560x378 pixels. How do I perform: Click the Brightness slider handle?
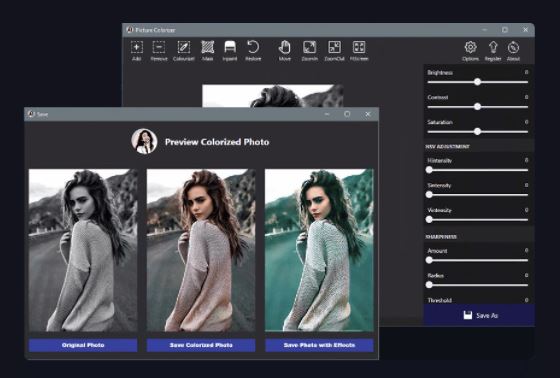478,82
